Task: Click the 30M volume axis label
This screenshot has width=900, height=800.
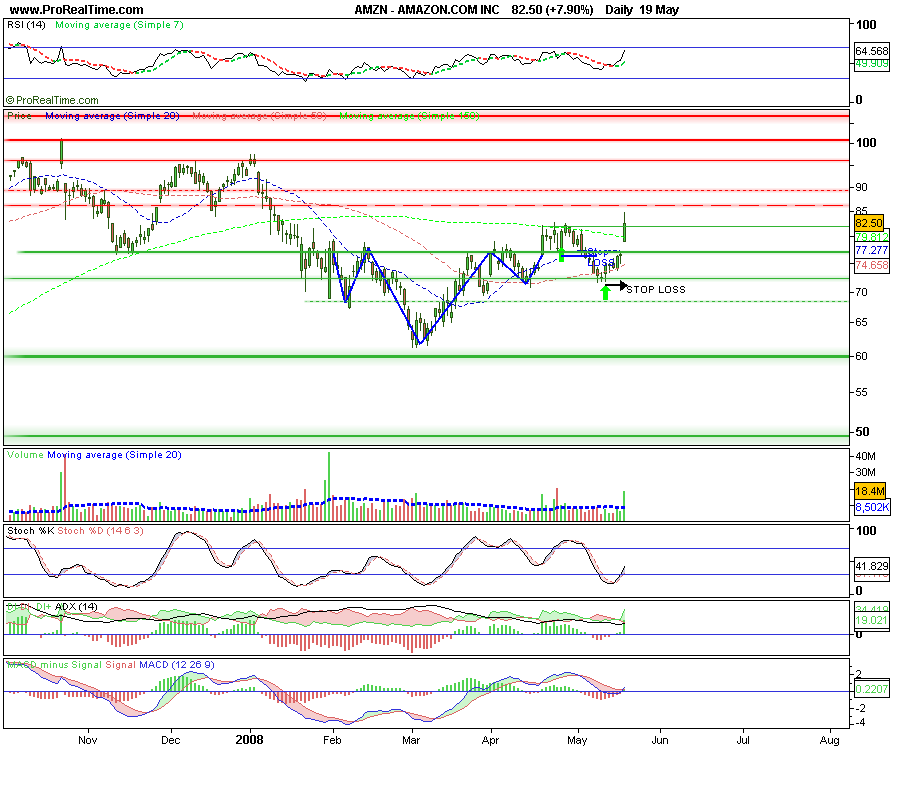Action: 866,472
